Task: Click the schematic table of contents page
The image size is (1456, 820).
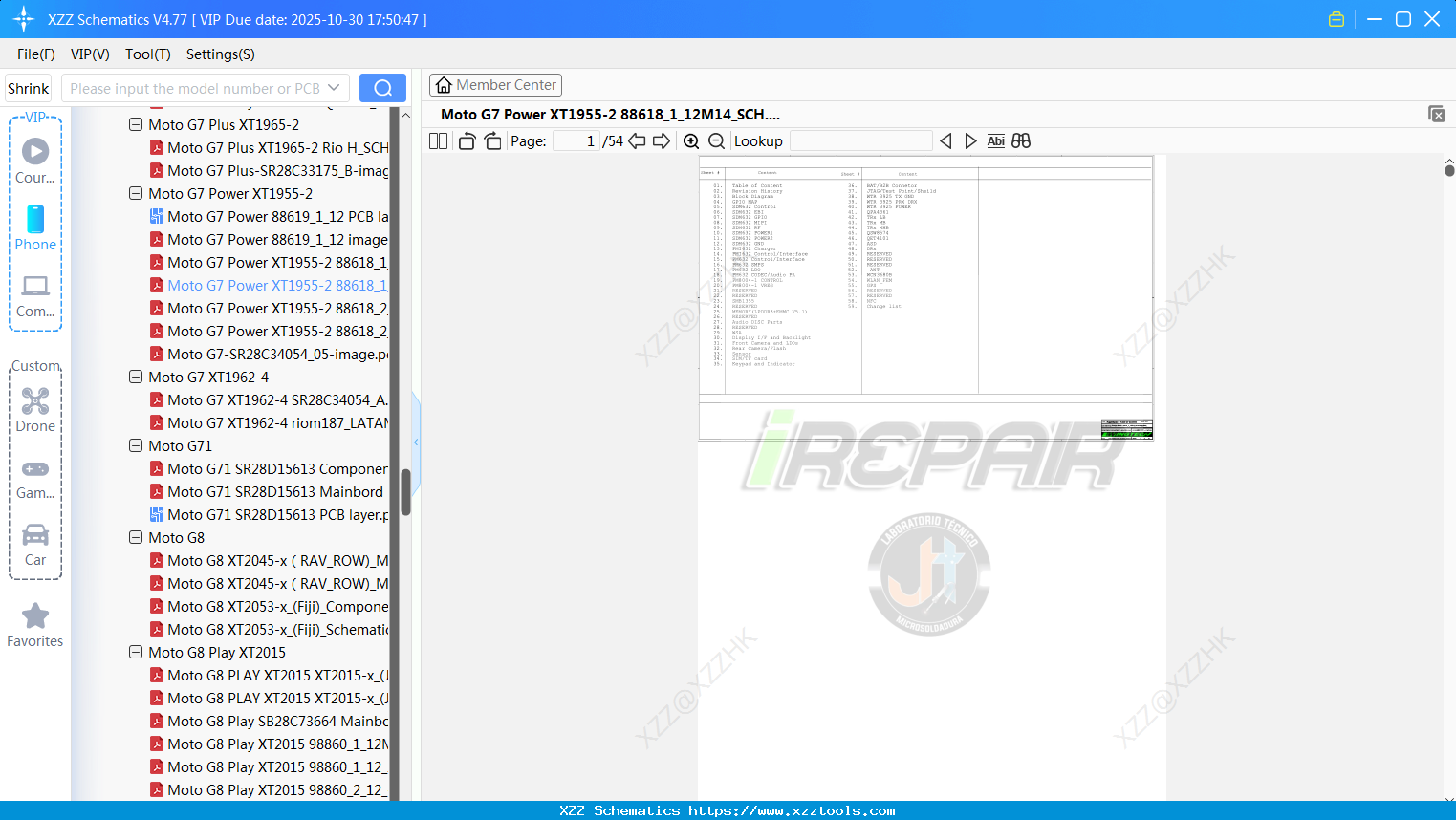Action: coord(925,297)
